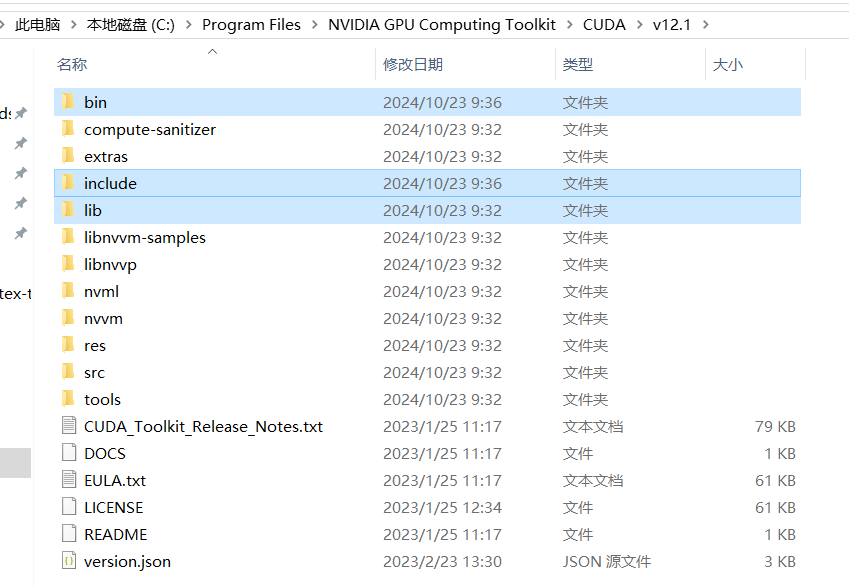Go to 本地磁盘 (C:) in the breadcrumb
This screenshot has width=849, height=587.
tap(130, 25)
